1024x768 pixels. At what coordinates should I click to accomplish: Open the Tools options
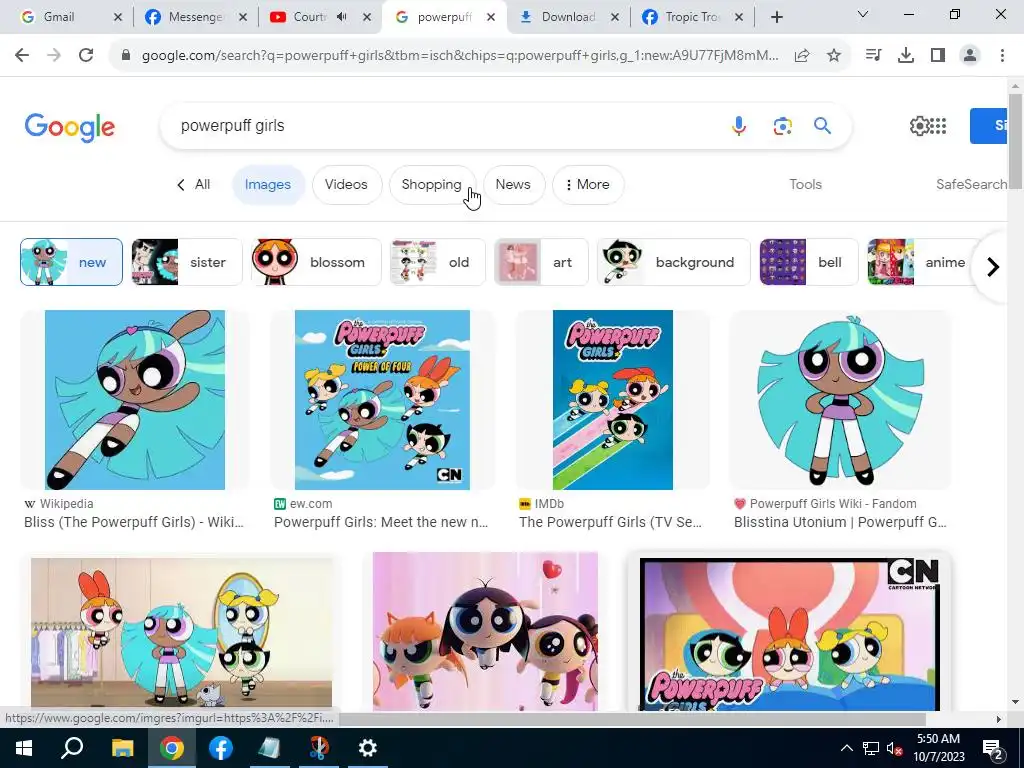(x=805, y=185)
